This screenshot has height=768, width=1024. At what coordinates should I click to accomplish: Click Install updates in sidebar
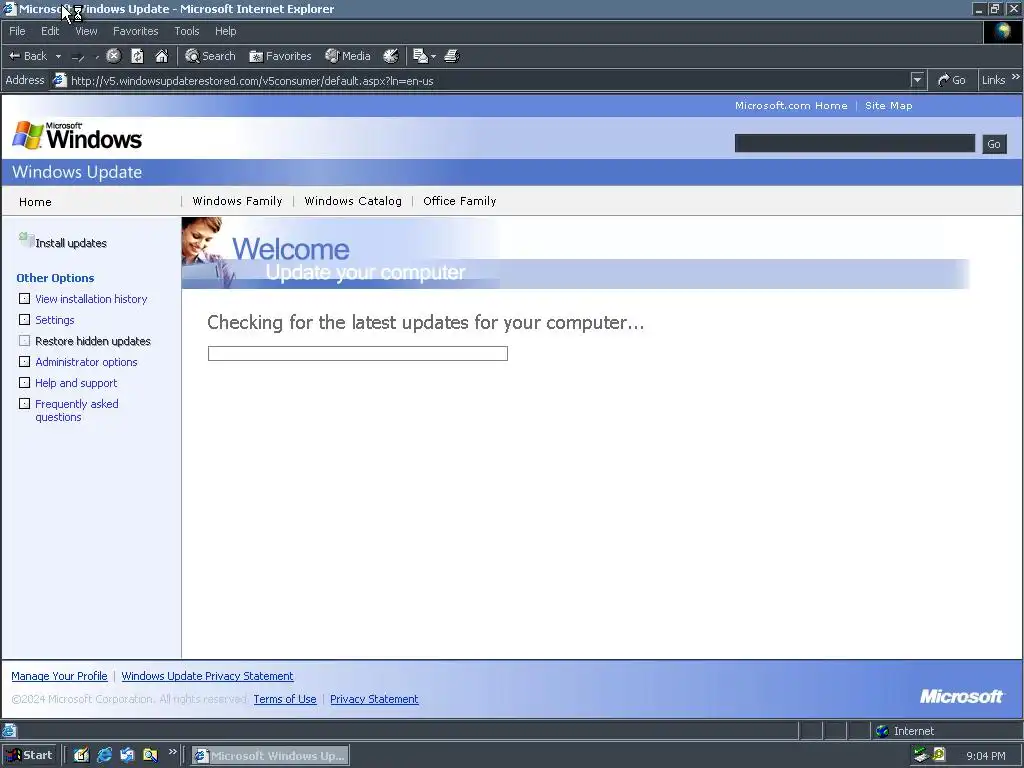pos(71,243)
